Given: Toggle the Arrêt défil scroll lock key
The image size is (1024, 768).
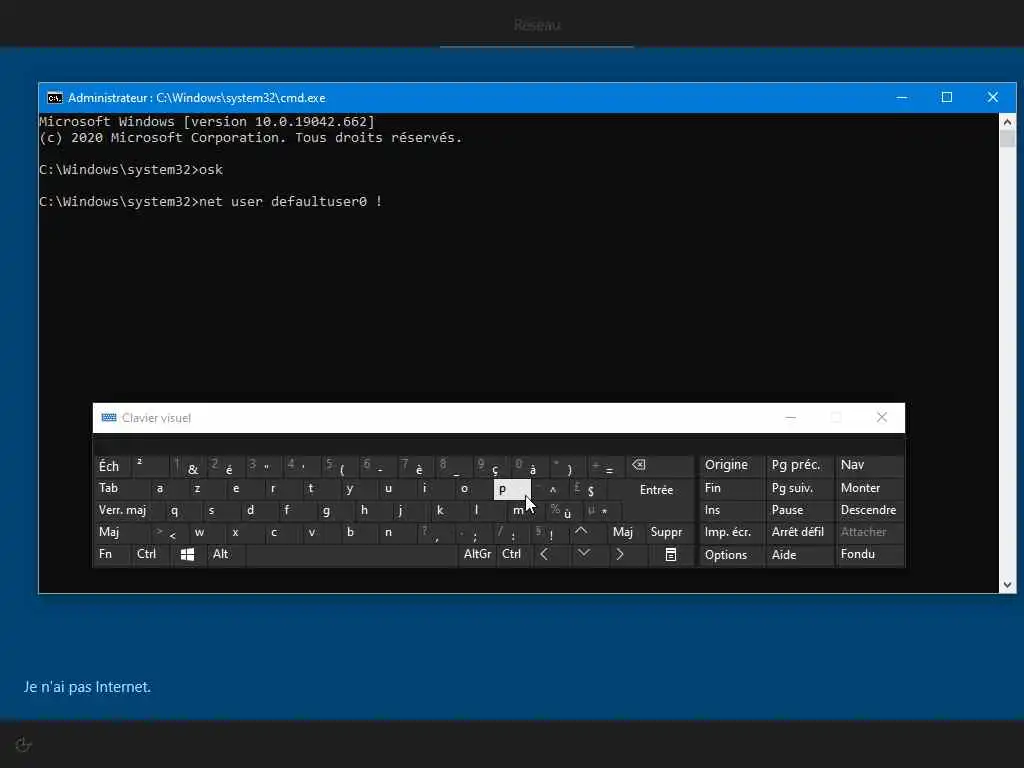Looking at the screenshot, I should (x=798, y=532).
